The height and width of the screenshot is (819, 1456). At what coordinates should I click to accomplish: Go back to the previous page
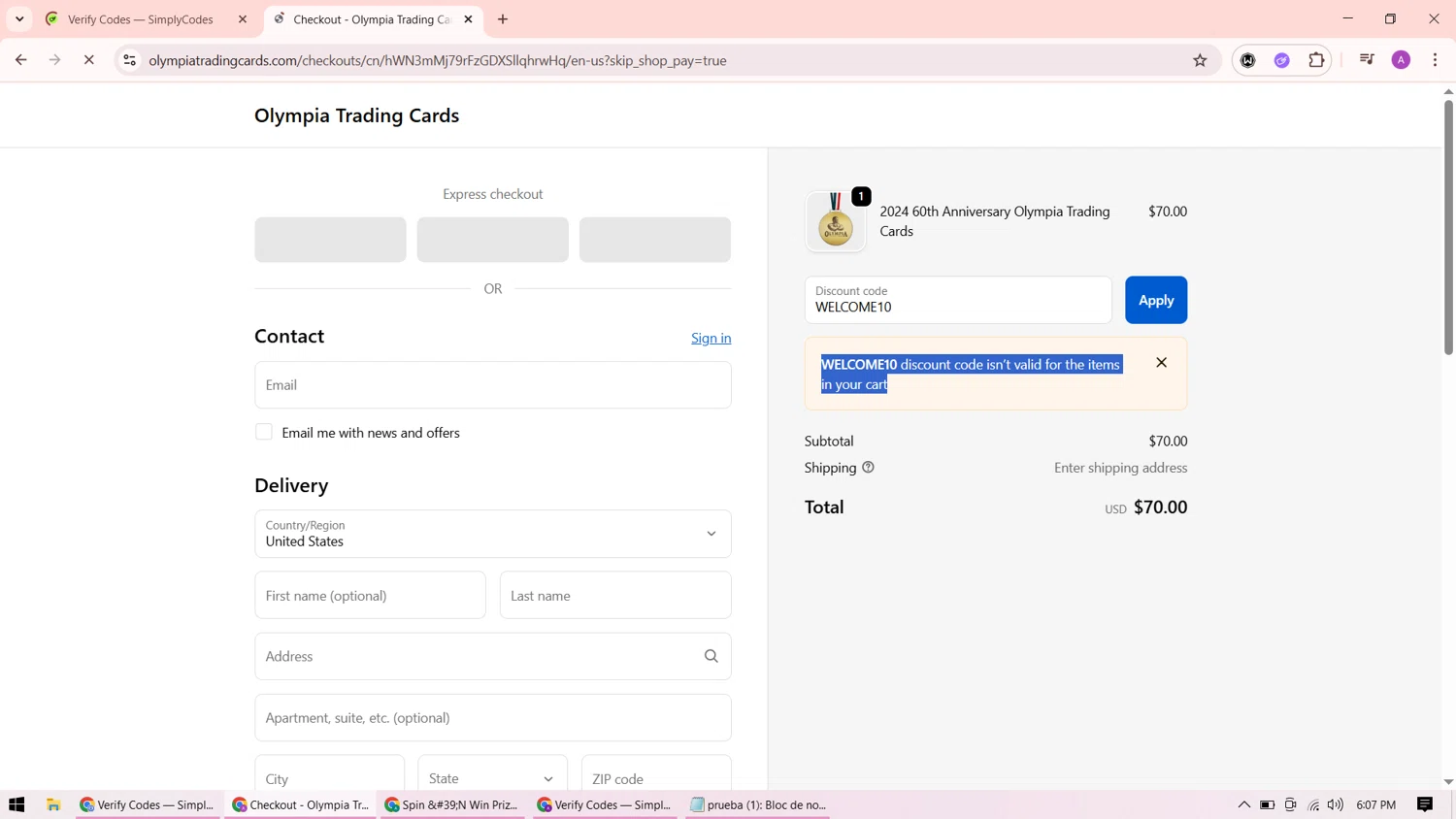20,60
